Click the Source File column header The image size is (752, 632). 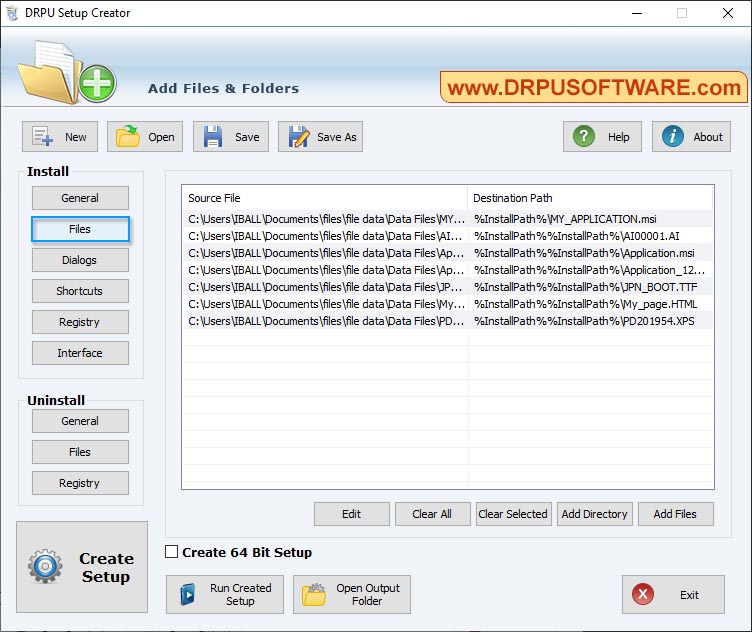coord(325,198)
